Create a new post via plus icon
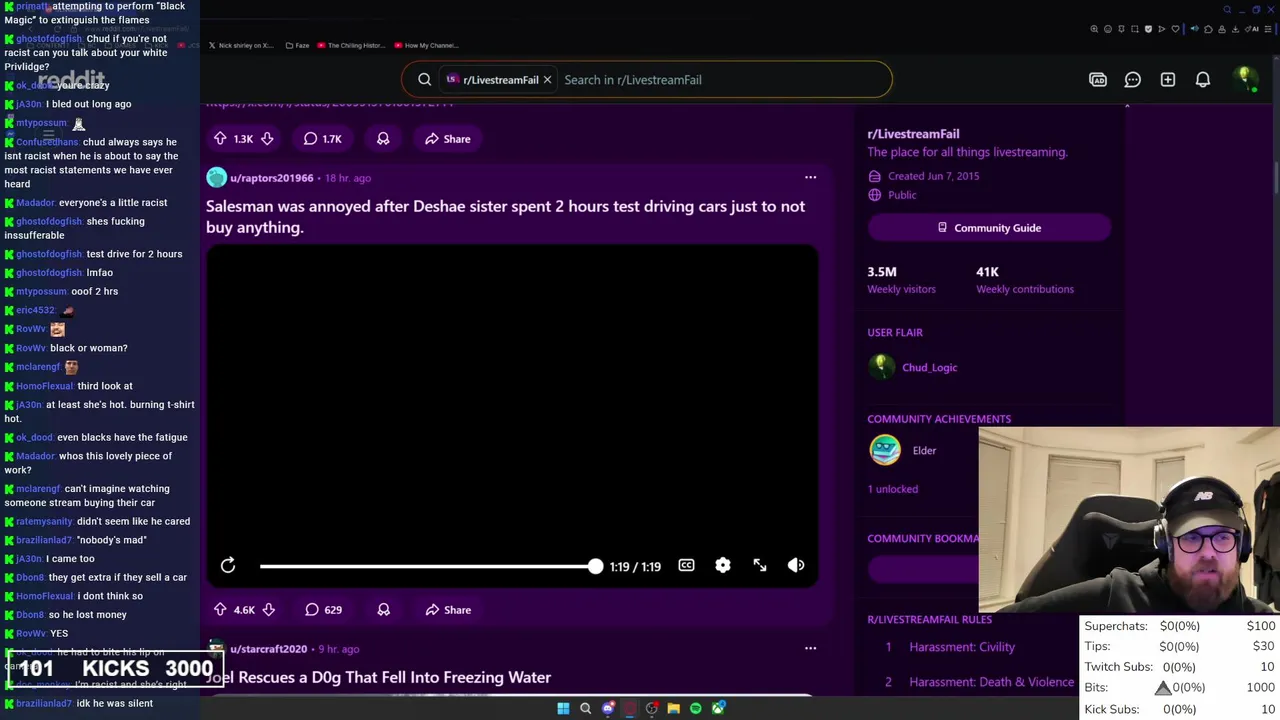 [x=1168, y=80]
